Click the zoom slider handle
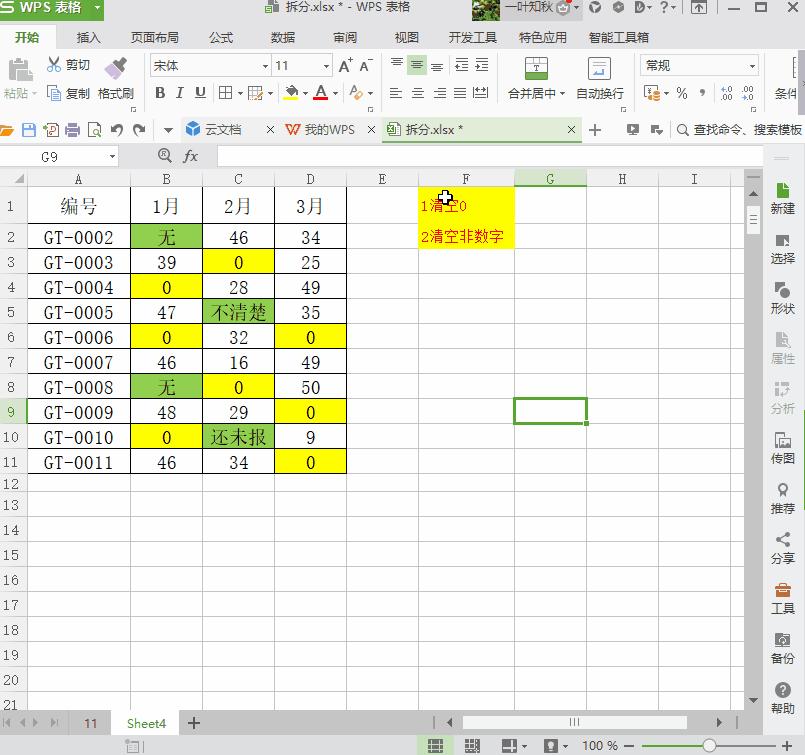 709,745
